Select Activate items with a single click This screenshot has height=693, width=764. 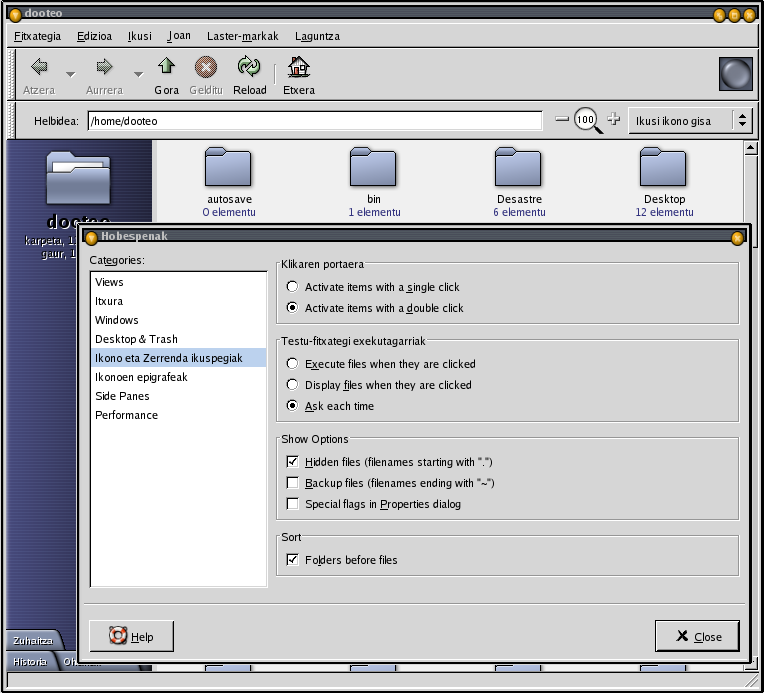[x=293, y=287]
